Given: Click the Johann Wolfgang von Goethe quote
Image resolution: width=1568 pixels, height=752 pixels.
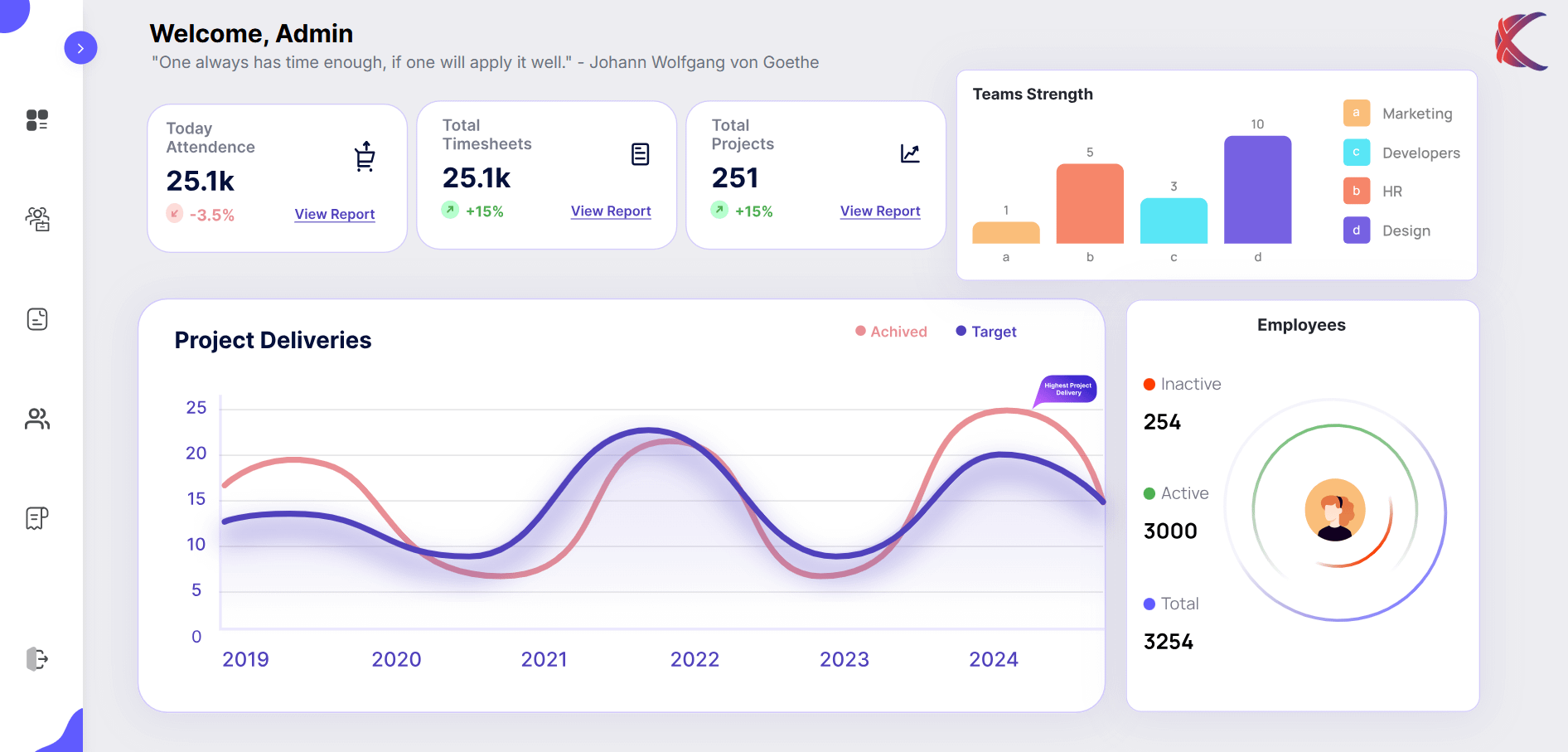Looking at the screenshot, I should click(x=485, y=62).
